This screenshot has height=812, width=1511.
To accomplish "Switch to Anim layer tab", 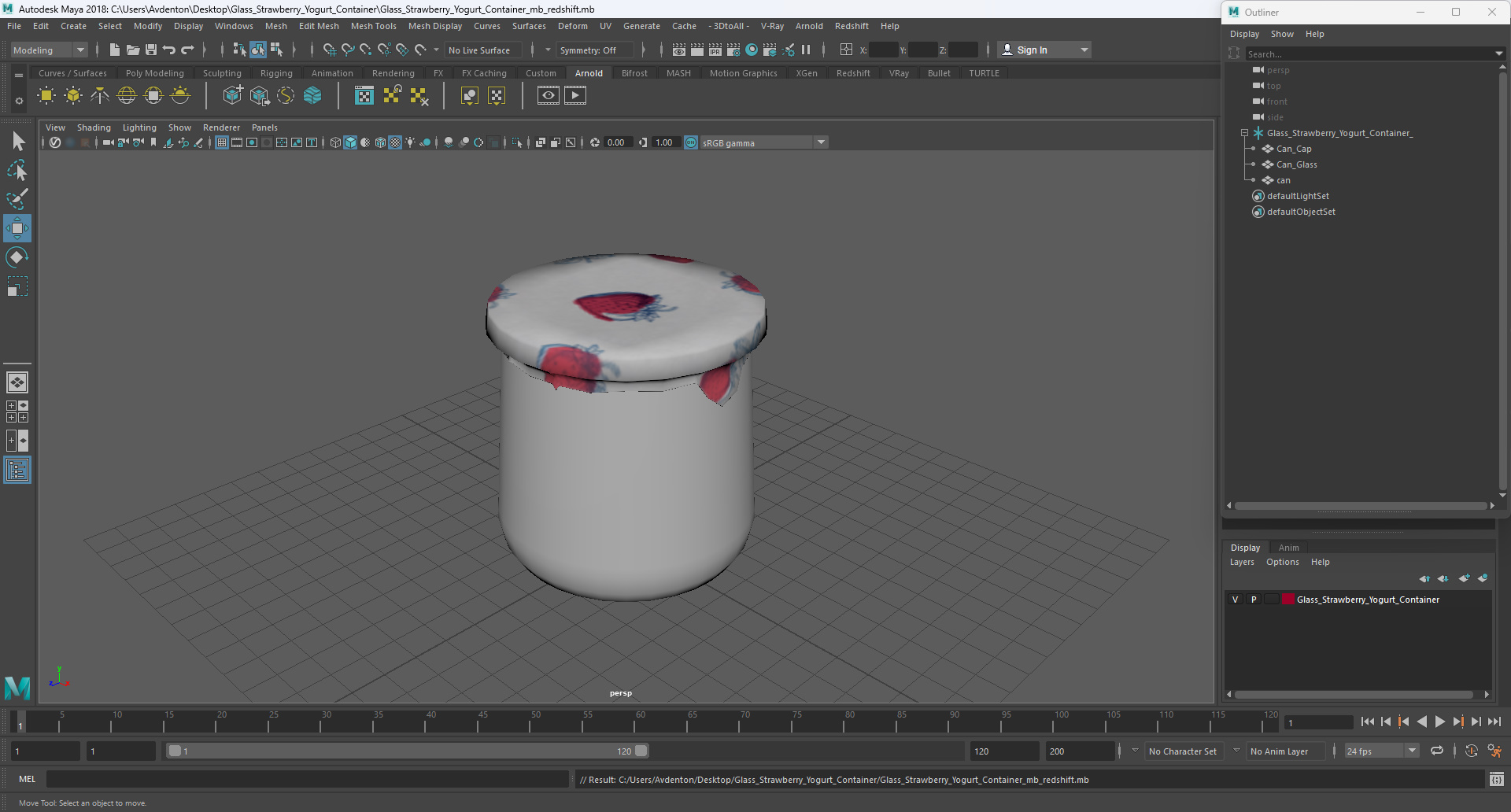I will tap(1288, 548).
